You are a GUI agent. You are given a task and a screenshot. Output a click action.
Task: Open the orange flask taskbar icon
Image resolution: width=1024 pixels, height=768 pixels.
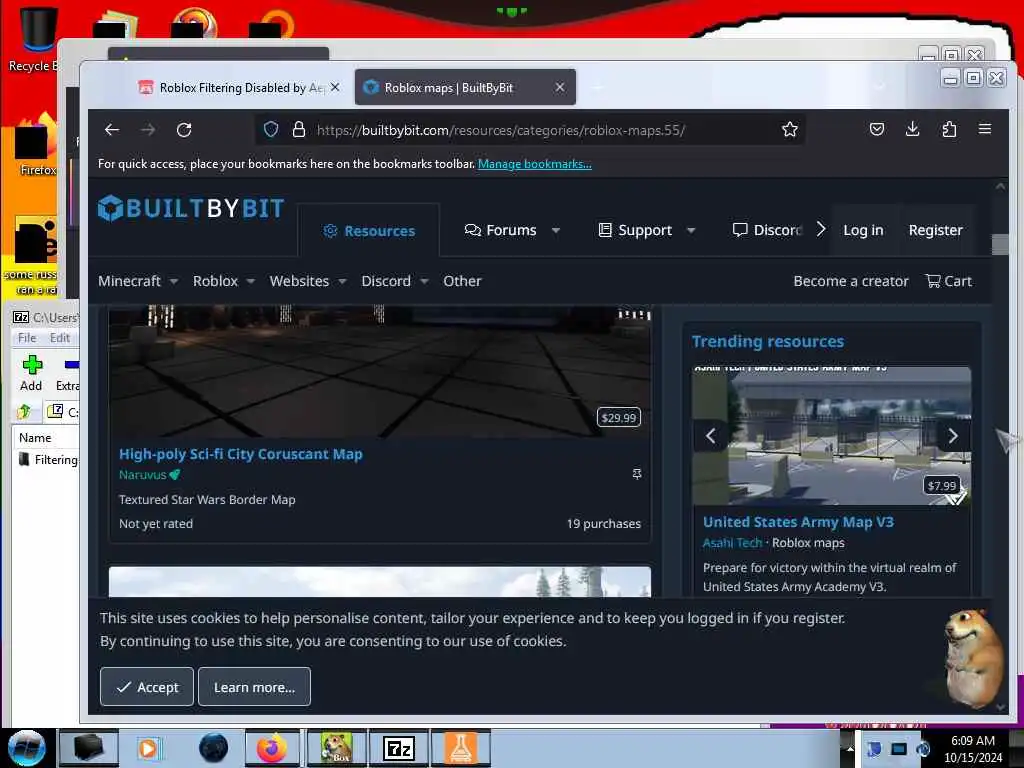pyautogui.click(x=460, y=748)
